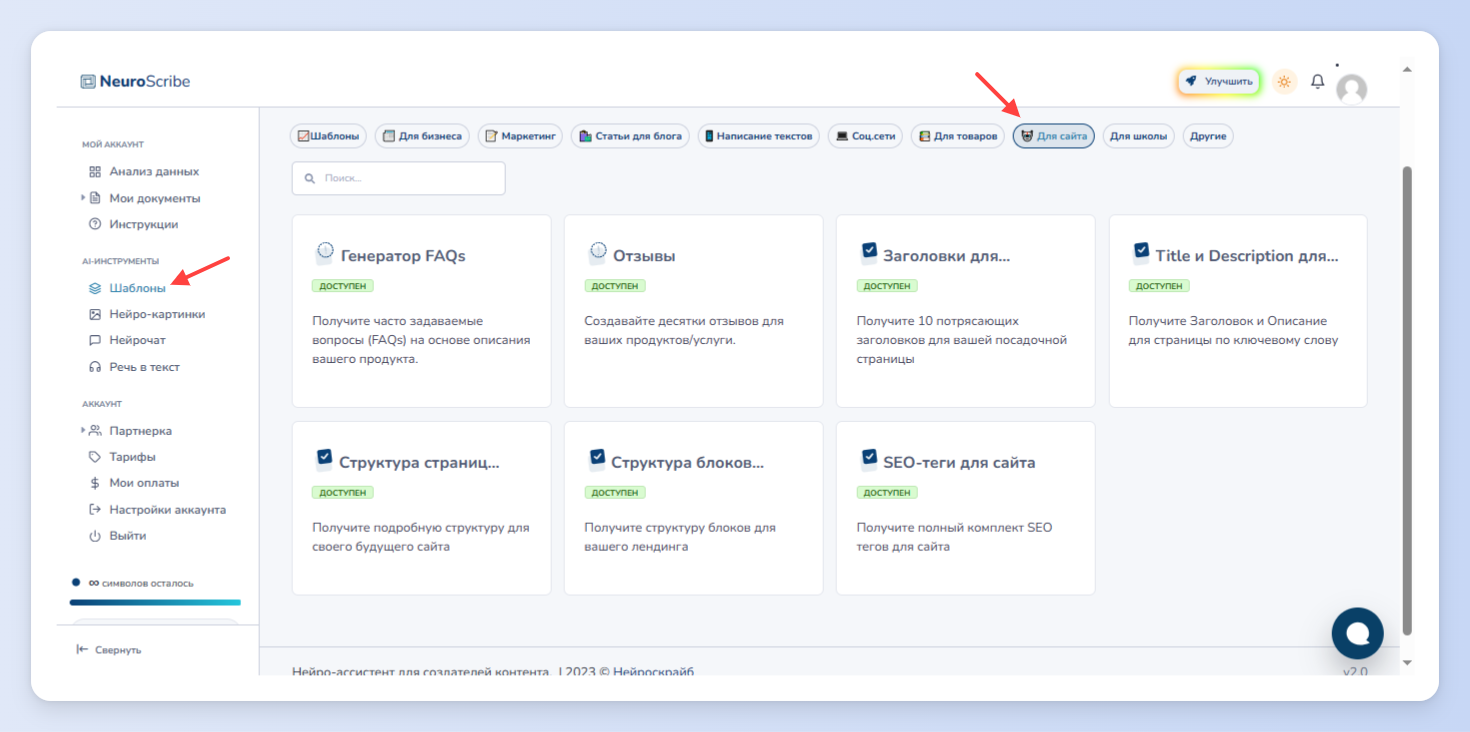Select the Для сайта category tab
The image size is (1470, 732).
pyautogui.click(x=1054, y=136)
